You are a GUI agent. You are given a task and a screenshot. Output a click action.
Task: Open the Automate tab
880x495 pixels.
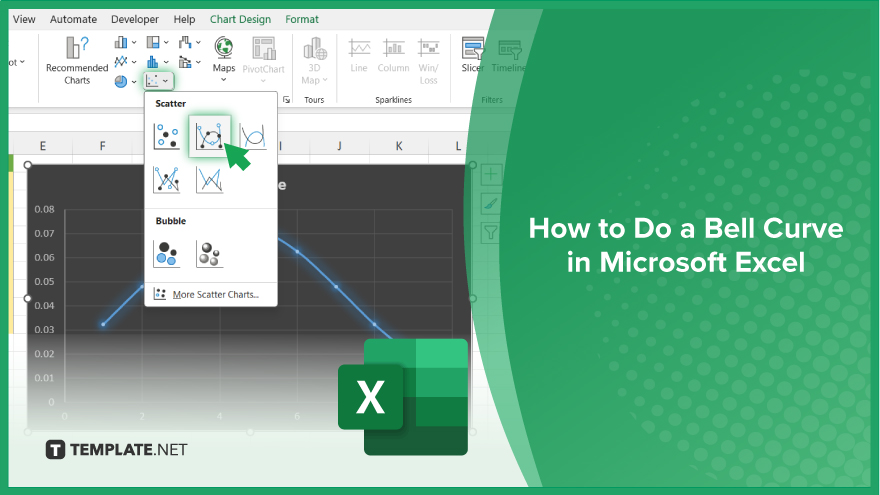(x=74, y=19)
